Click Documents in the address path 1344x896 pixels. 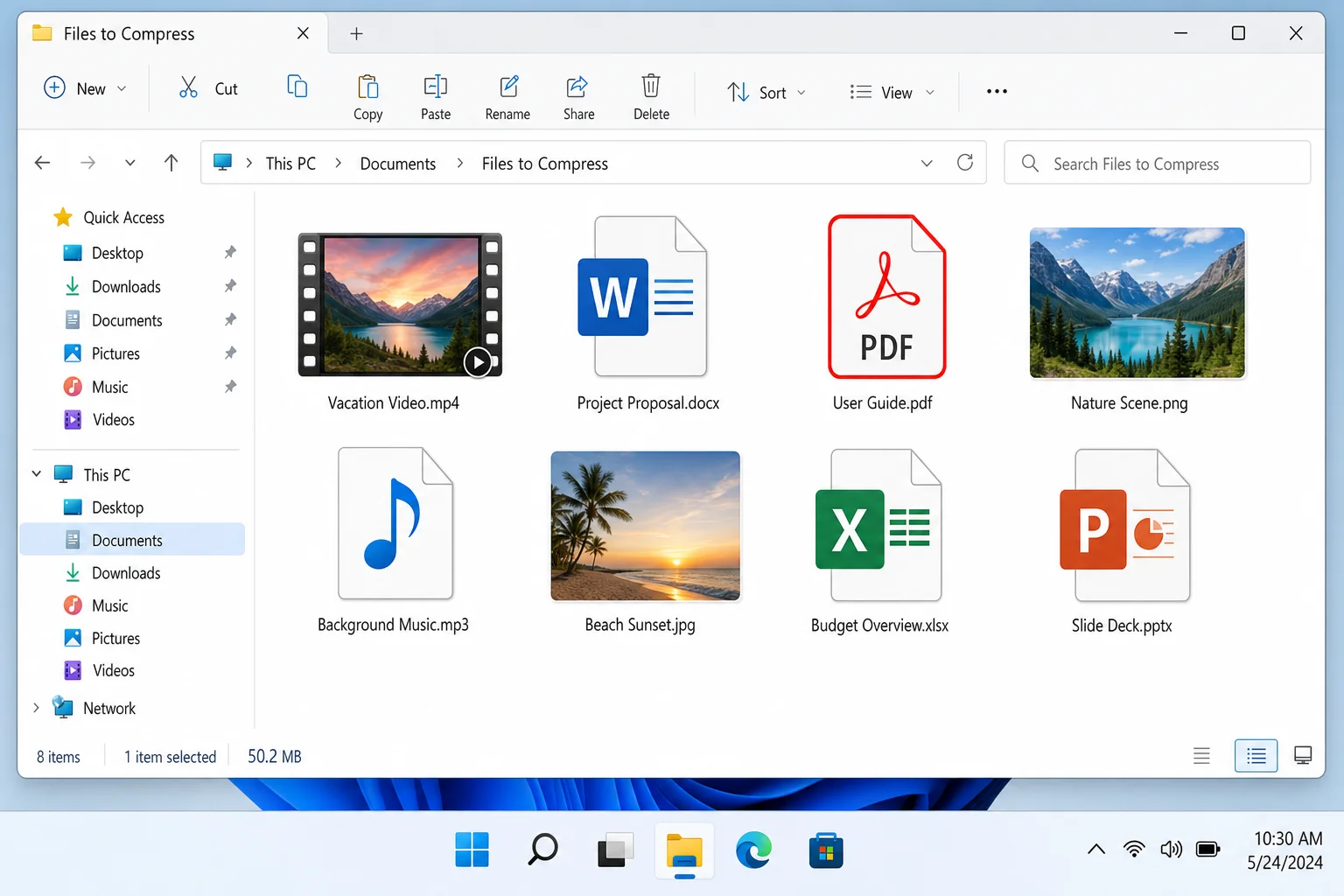point(398,164)
